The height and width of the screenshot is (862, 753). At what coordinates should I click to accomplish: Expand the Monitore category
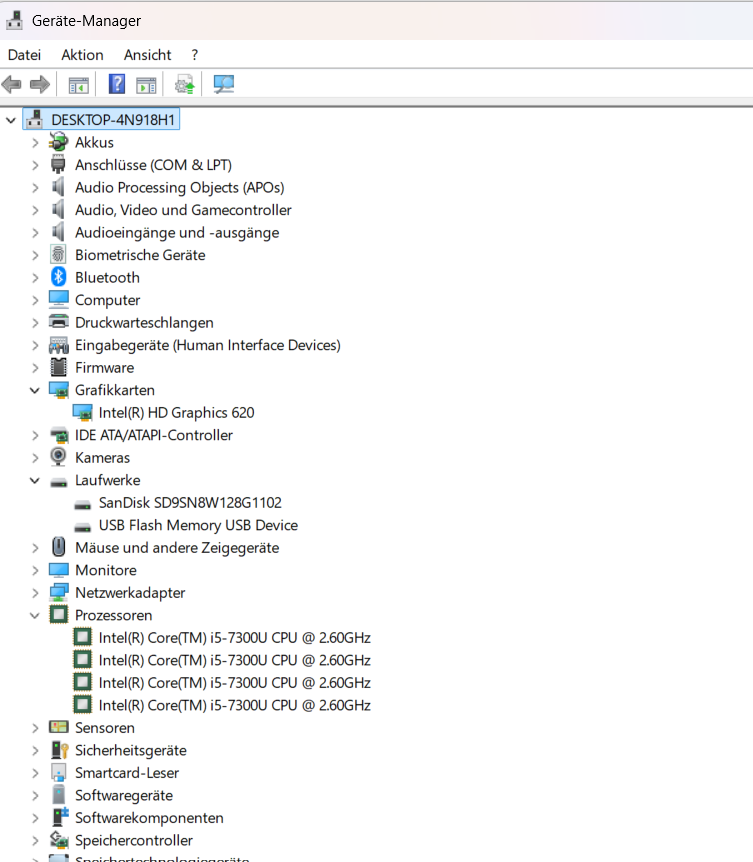[x=35, y=570]
